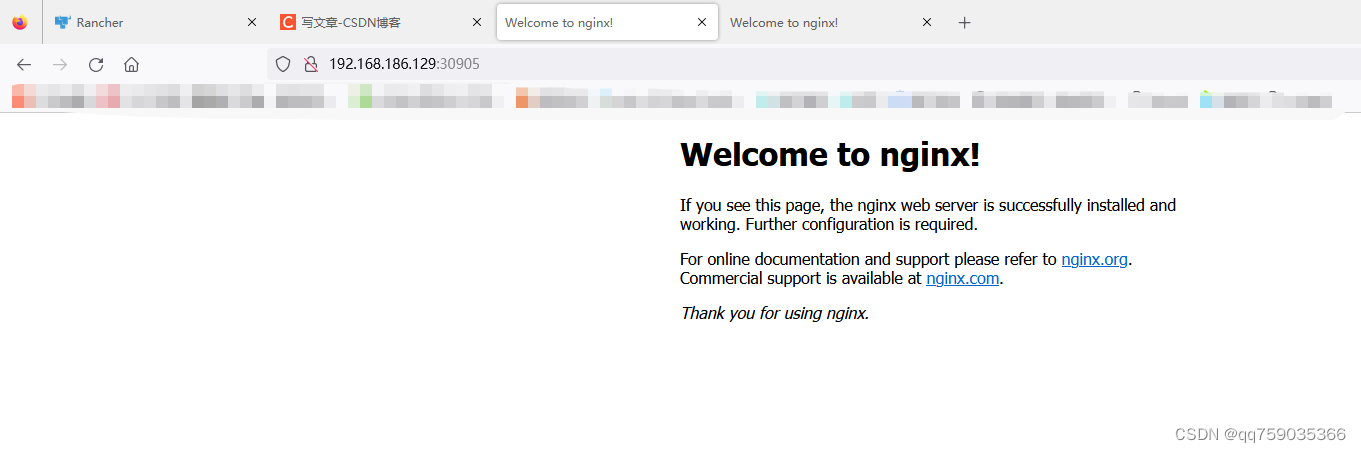Open the nginx.org link
The height and width of the screenshot is (452, 1361).
pyautogui.click(x=1094, y=259)
